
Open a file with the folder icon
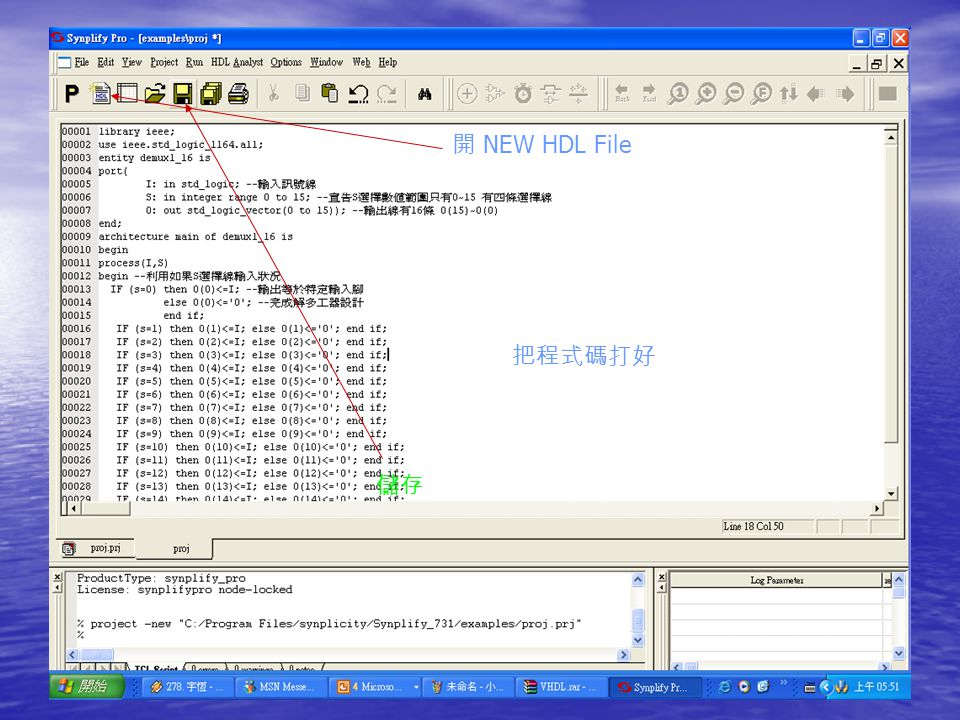pyautogui.click(x=155, y=94)
